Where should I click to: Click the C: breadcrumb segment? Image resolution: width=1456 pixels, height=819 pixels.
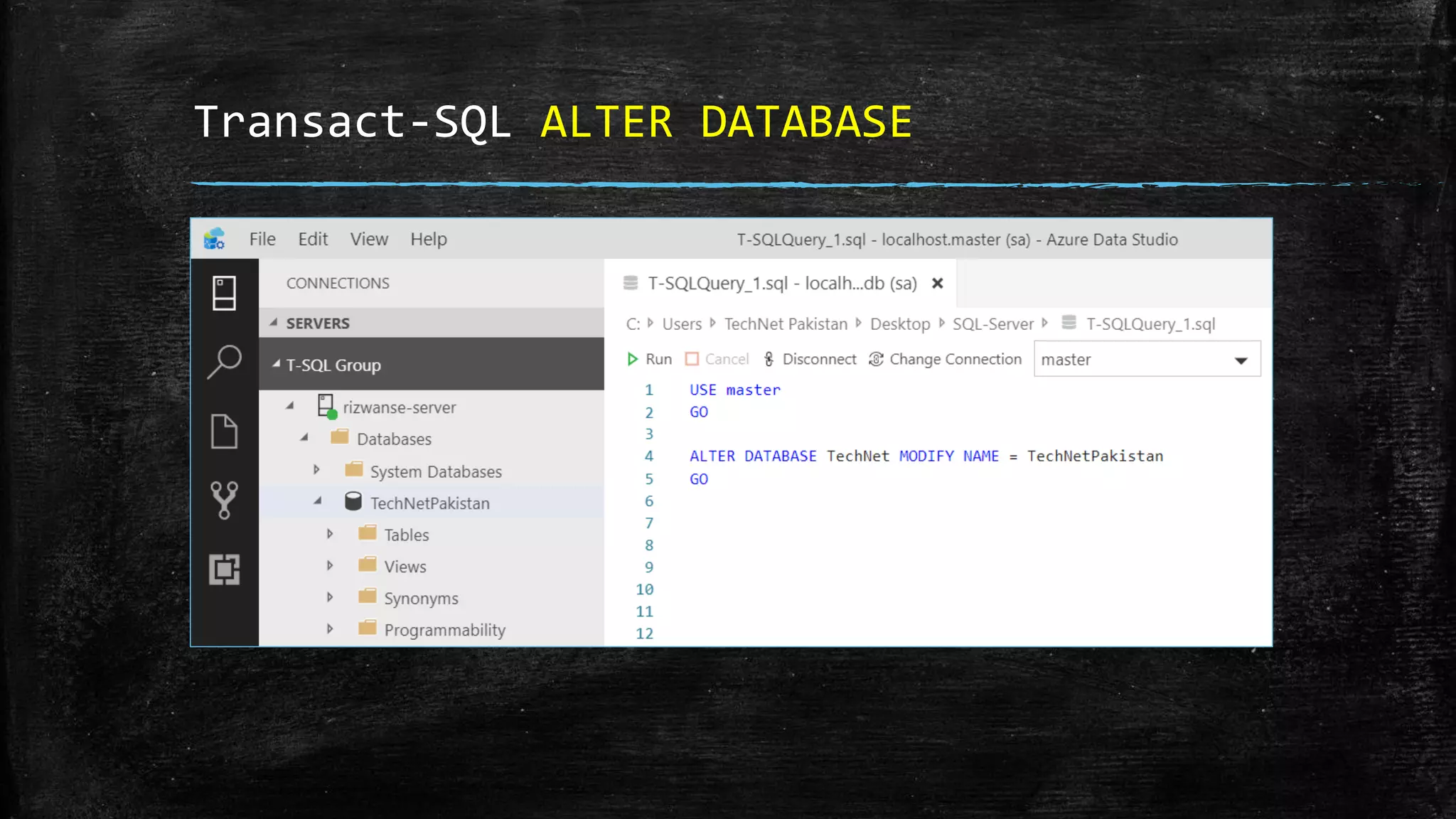633,324
